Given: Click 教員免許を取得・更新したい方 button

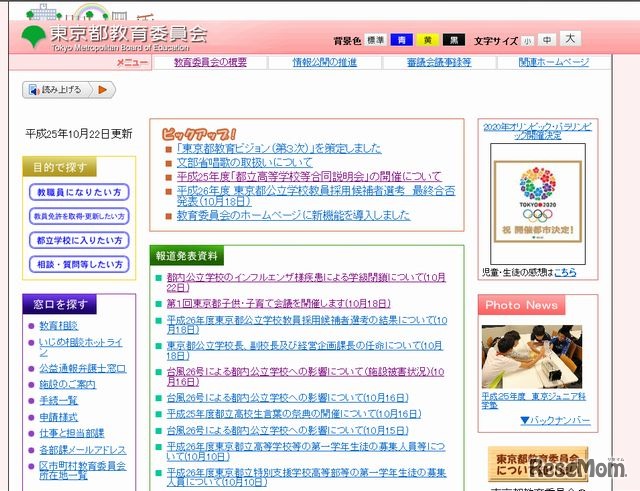Looking at the screenshot, I should (x=79, y=216).
